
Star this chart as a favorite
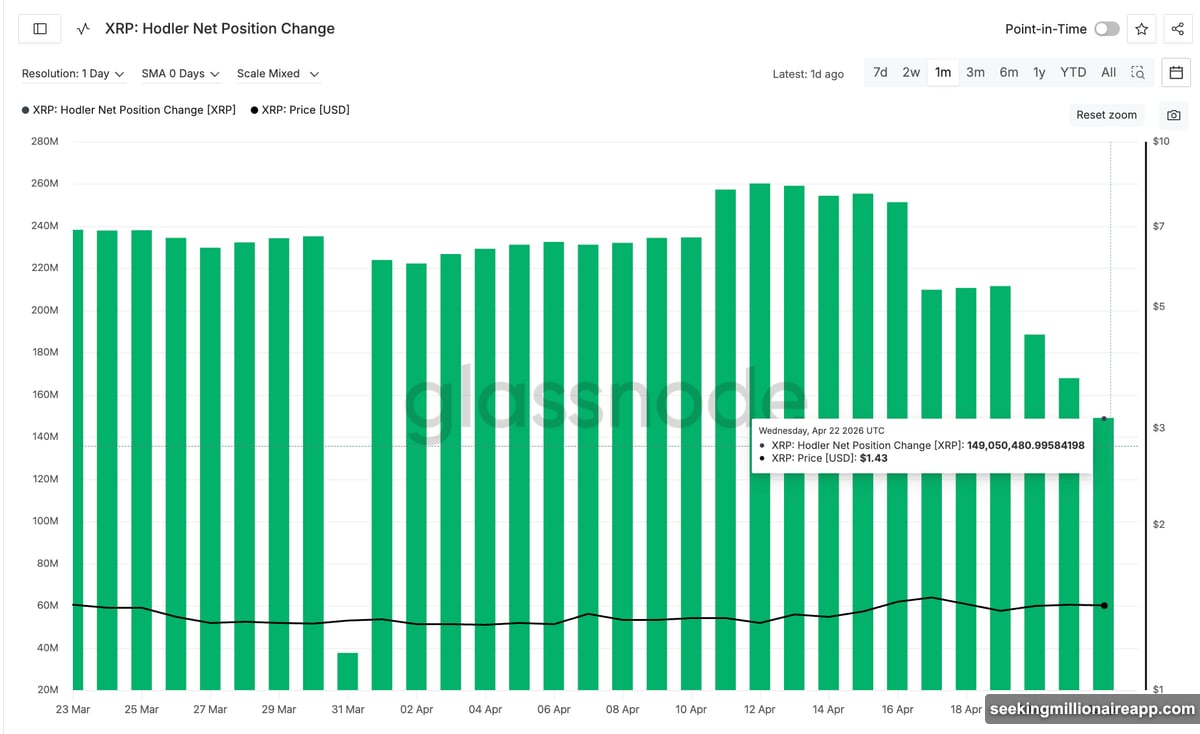[x=1141, y=28]
